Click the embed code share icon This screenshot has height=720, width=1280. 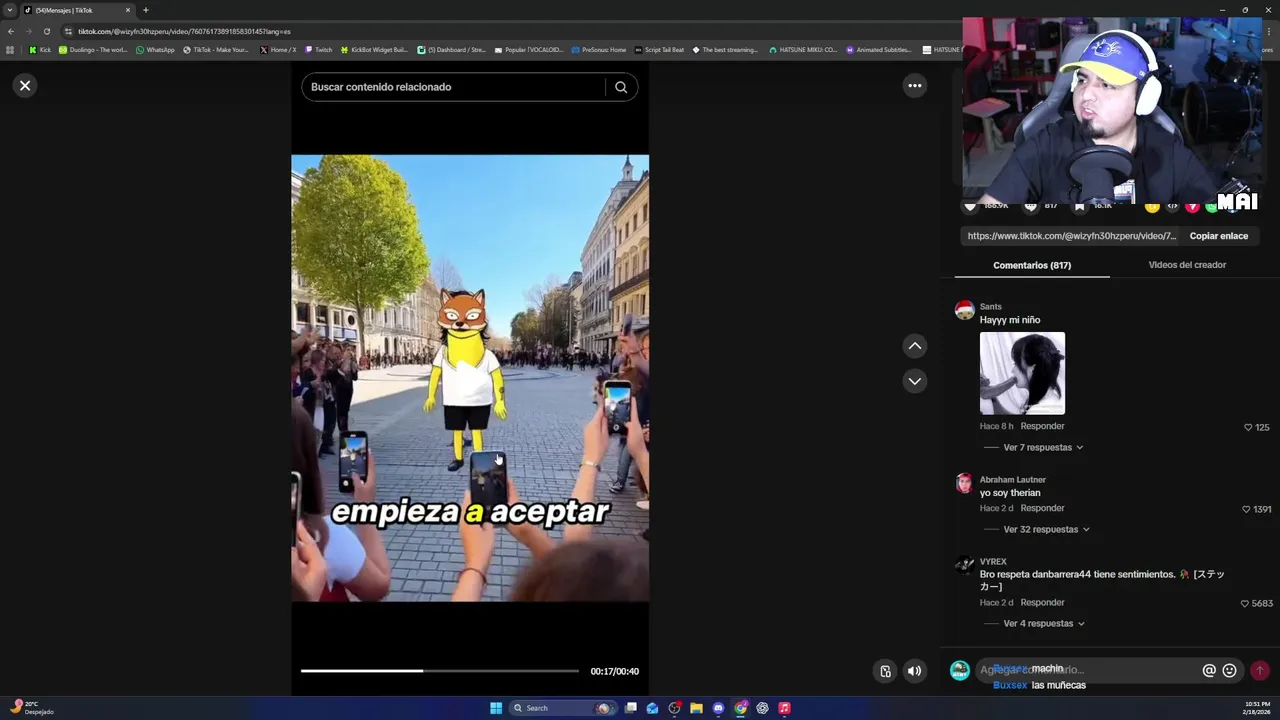(1172, 206)
